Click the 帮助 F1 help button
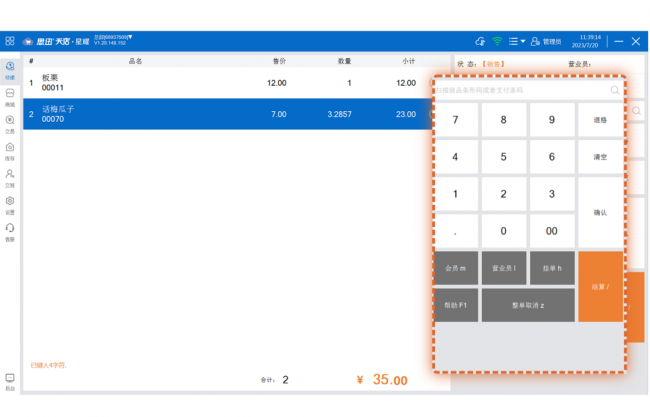 456,305
